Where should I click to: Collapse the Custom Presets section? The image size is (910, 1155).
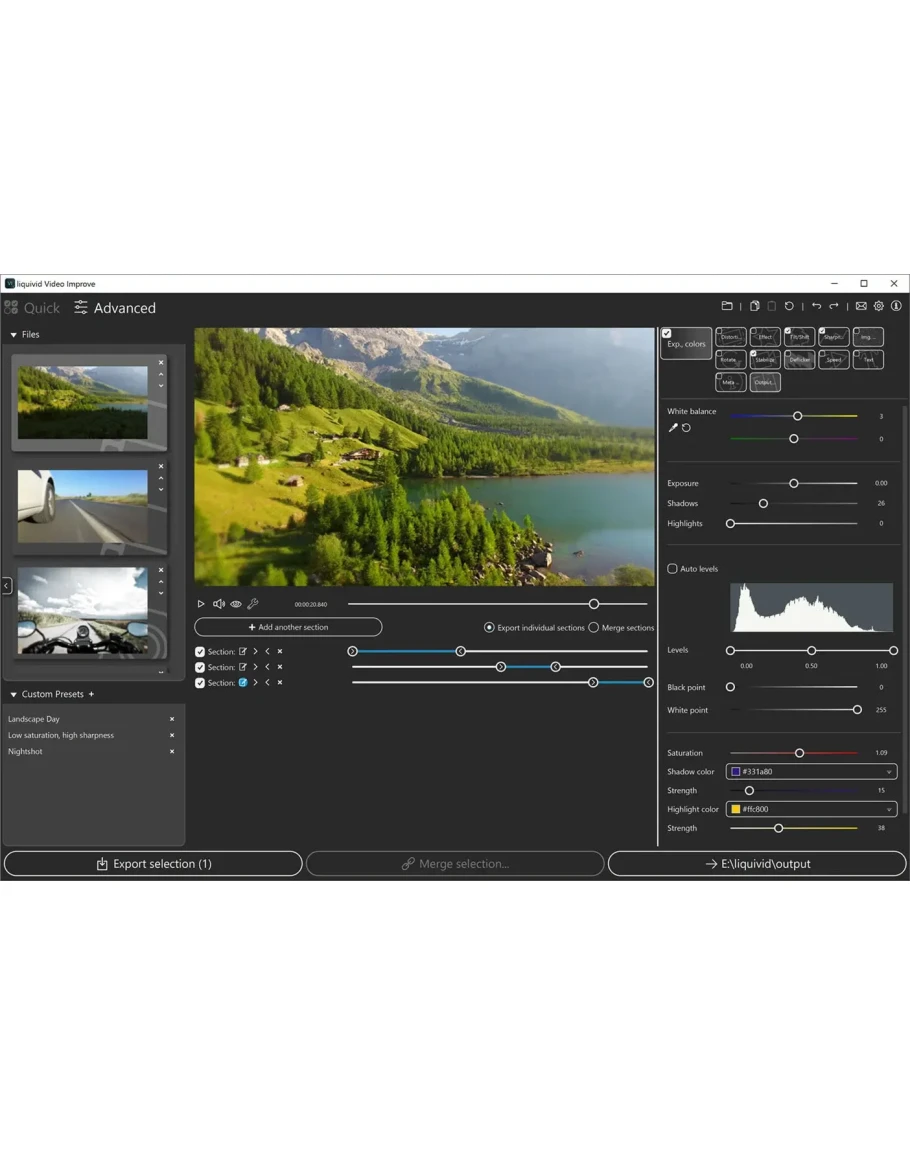14,694
